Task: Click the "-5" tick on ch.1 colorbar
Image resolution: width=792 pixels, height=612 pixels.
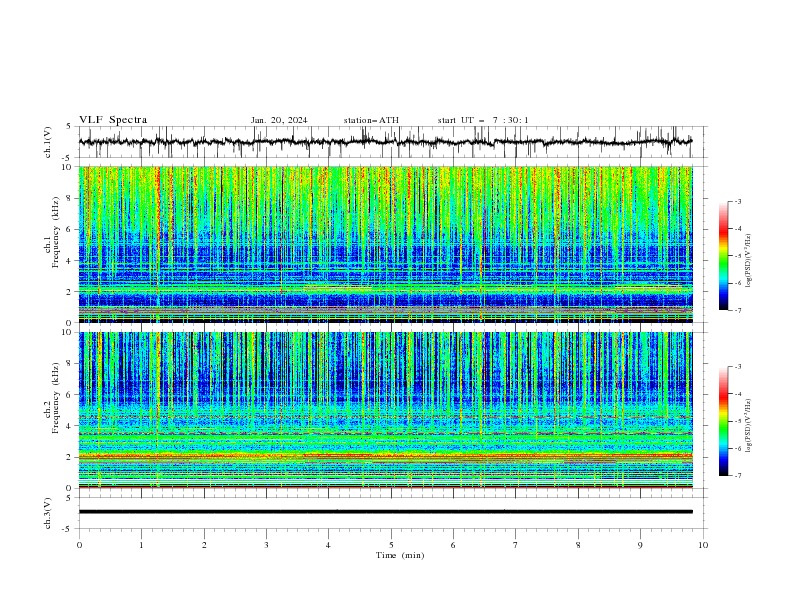Action: click(x=738, y=256)
